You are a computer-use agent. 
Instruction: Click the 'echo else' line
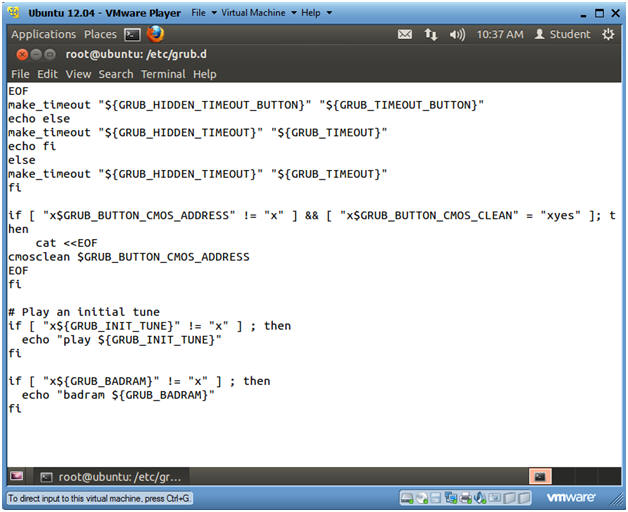point(39,119)
